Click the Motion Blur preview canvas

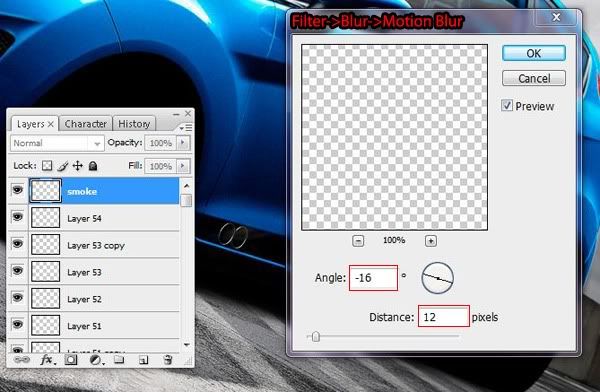pyautogui.click(x=394, y=137)
